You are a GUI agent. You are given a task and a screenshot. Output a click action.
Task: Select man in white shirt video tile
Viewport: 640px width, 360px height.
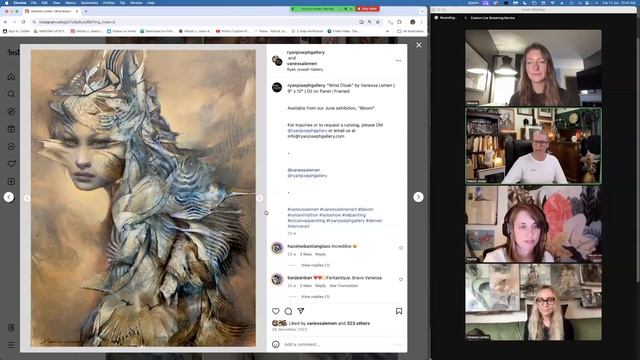click(533, 146)
